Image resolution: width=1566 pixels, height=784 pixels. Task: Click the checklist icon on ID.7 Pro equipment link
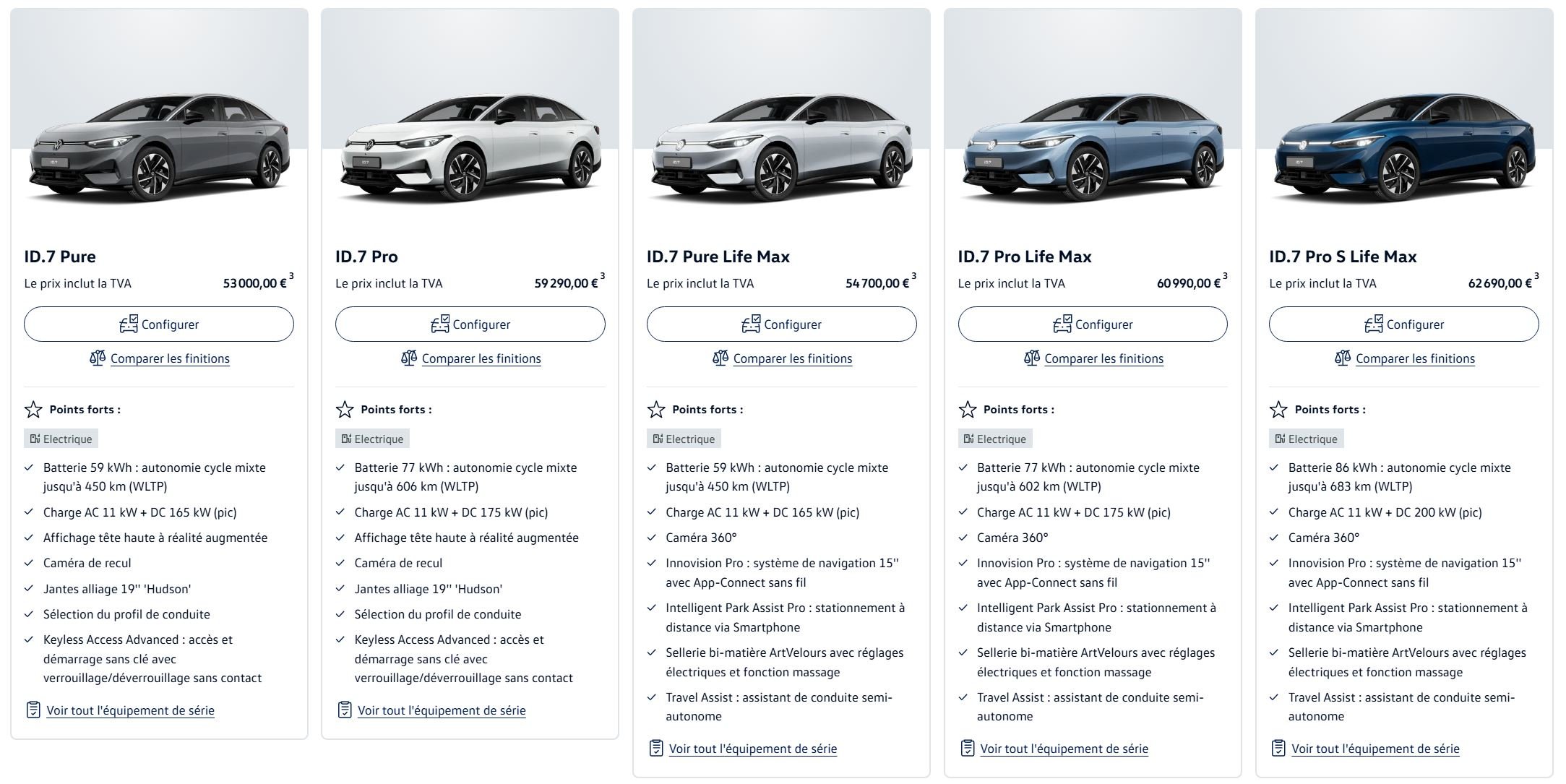tap(345, 710)
